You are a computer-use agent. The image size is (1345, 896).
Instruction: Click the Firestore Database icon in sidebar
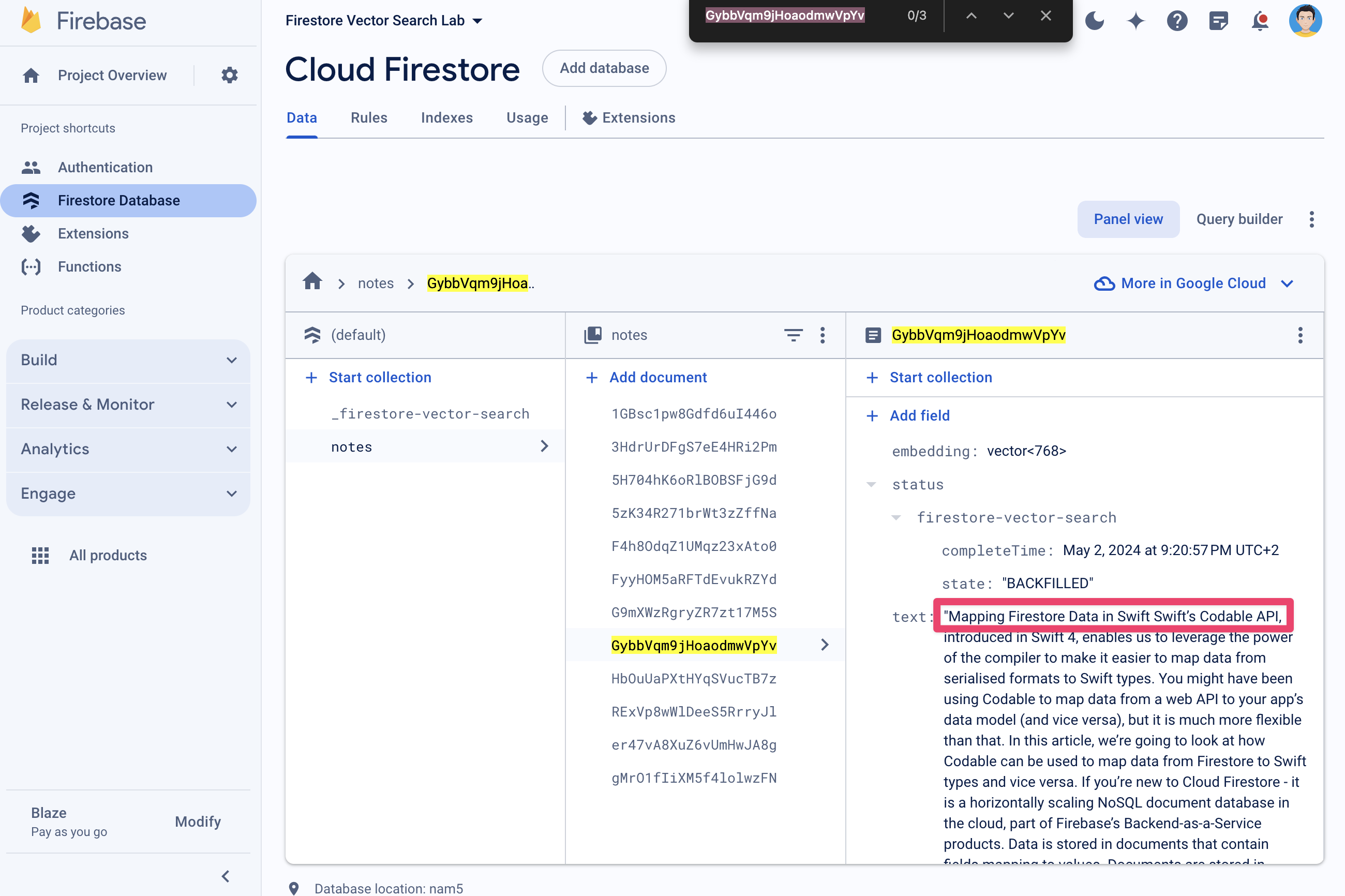point(29,200)
